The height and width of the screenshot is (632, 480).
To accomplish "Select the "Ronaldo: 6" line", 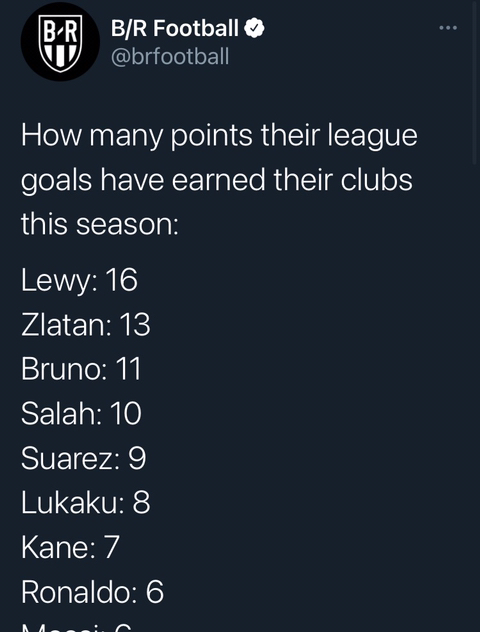I will (93, 592).
